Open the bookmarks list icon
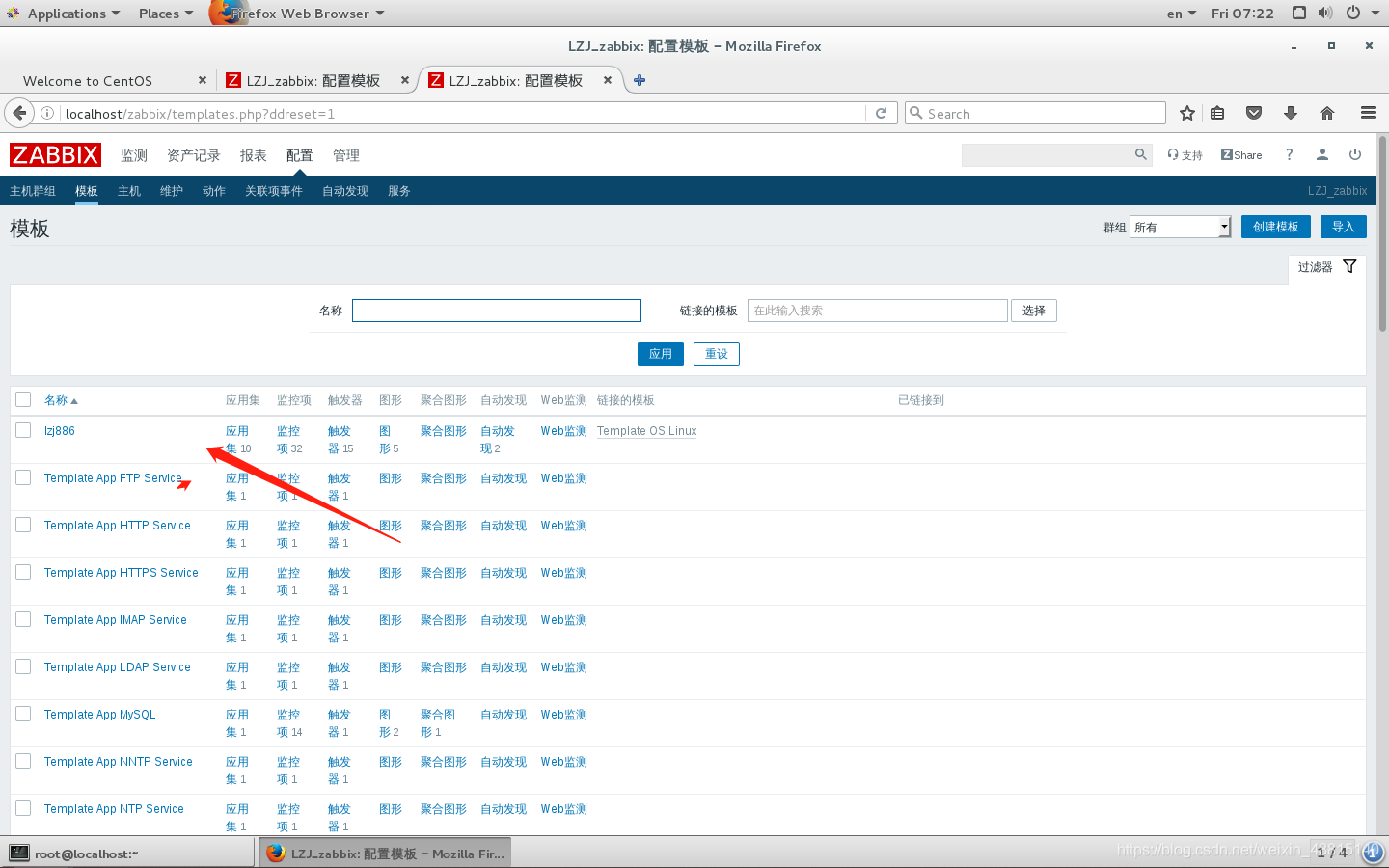Image resolution: width=1389 pixels, height=868 pixels. [1217, 114]
